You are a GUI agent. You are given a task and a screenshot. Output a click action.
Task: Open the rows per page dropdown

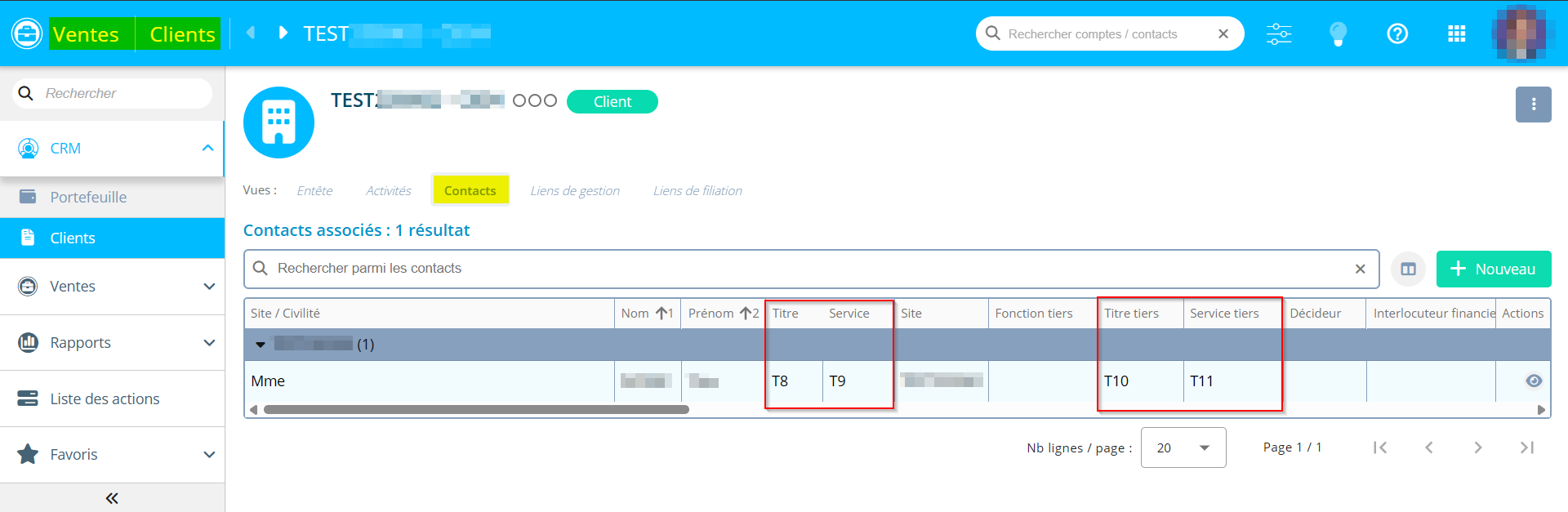tap(1183, 447)
